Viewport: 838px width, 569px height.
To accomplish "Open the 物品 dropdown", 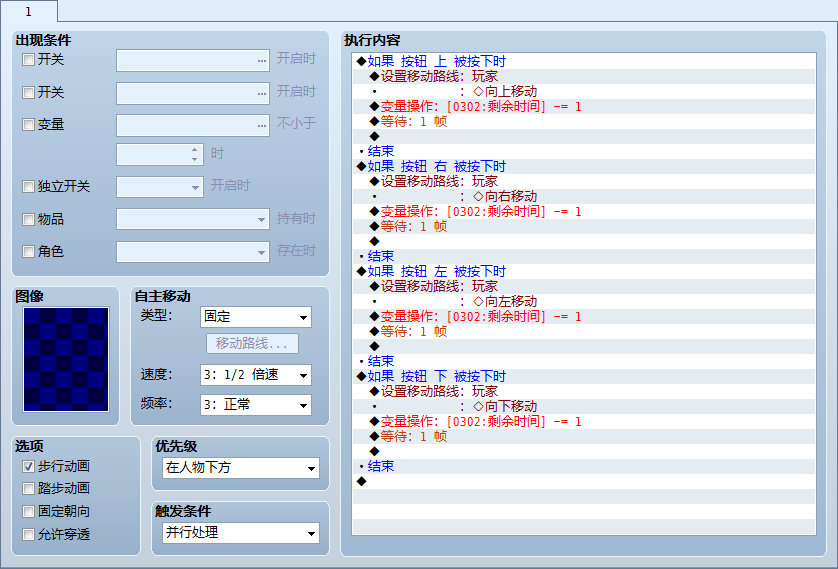I will [x=192, y=219].
